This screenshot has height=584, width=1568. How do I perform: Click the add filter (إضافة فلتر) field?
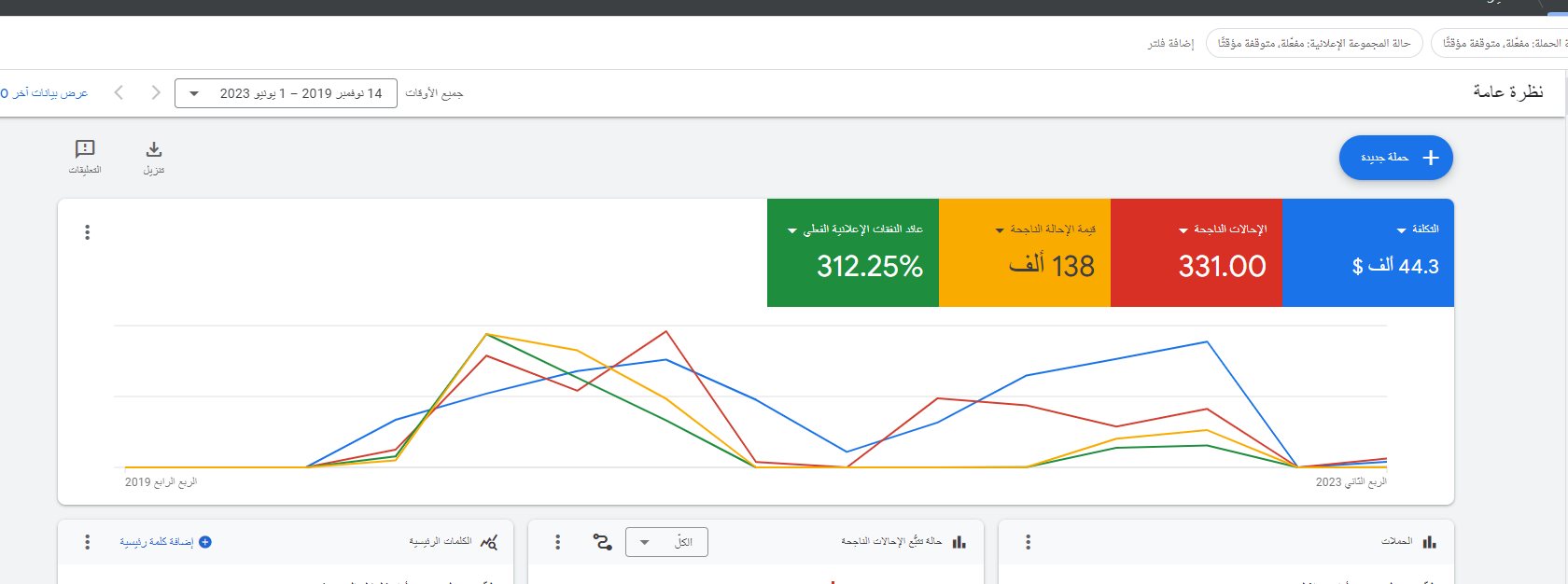pyautogui.click(x=1170, y=43)
